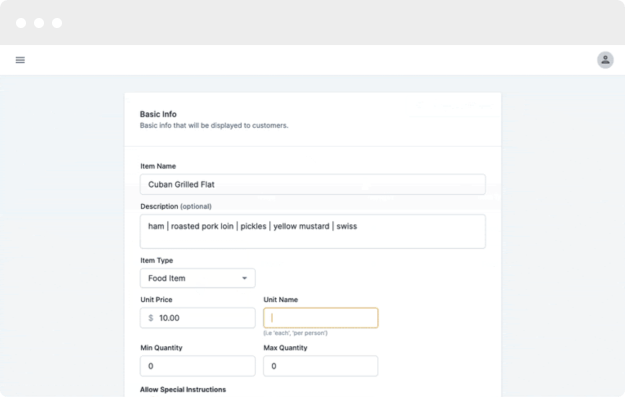Focus the Max Quantity input
The height and width of the screenshot is (397, 625).
320,366
